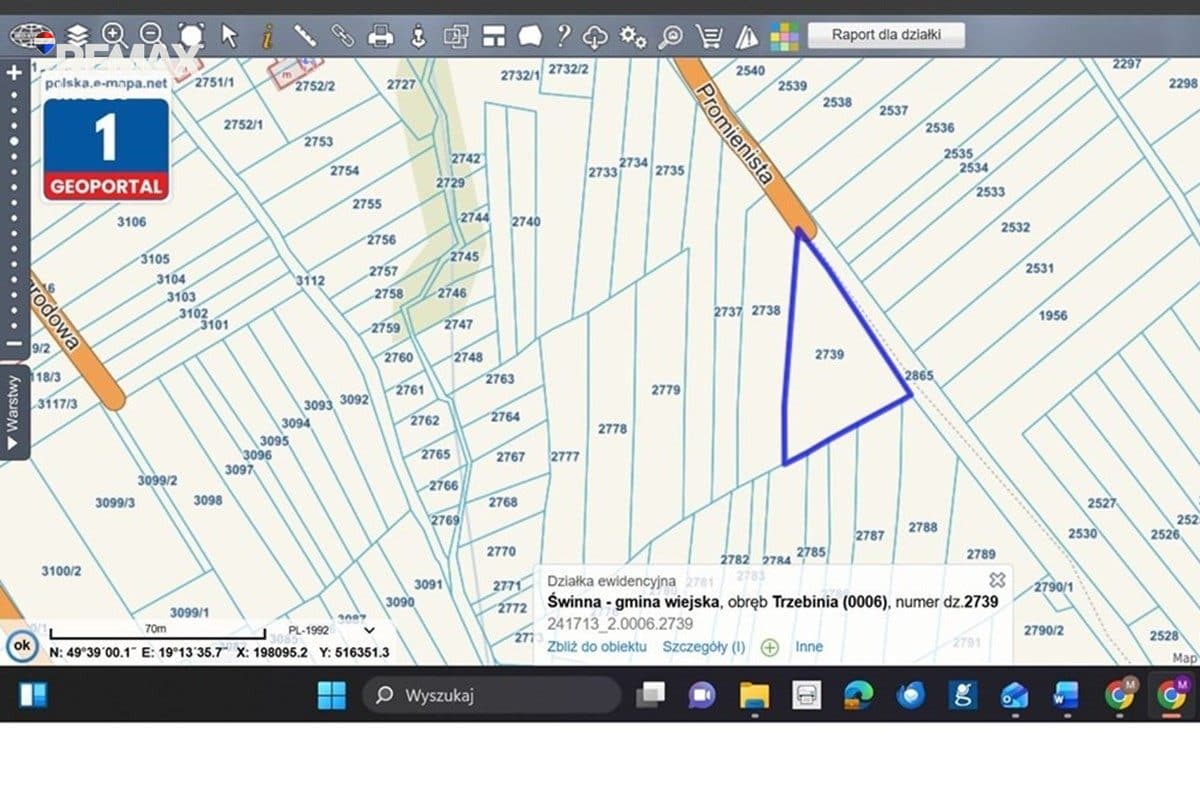Viewport: 1200px width, 800px height.
Task: Select the zoom to full extent tool
Action: pyautogui.click(x=191, y=36)
